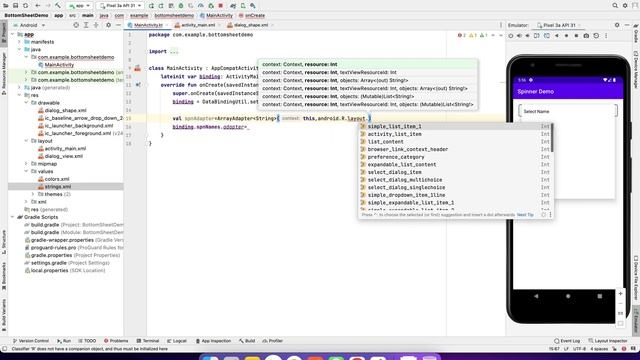Viewport: 640px width, 360px height.
Task: Select settings.gradle in Gradle Scripts
Action: click(x=48, y=263)
